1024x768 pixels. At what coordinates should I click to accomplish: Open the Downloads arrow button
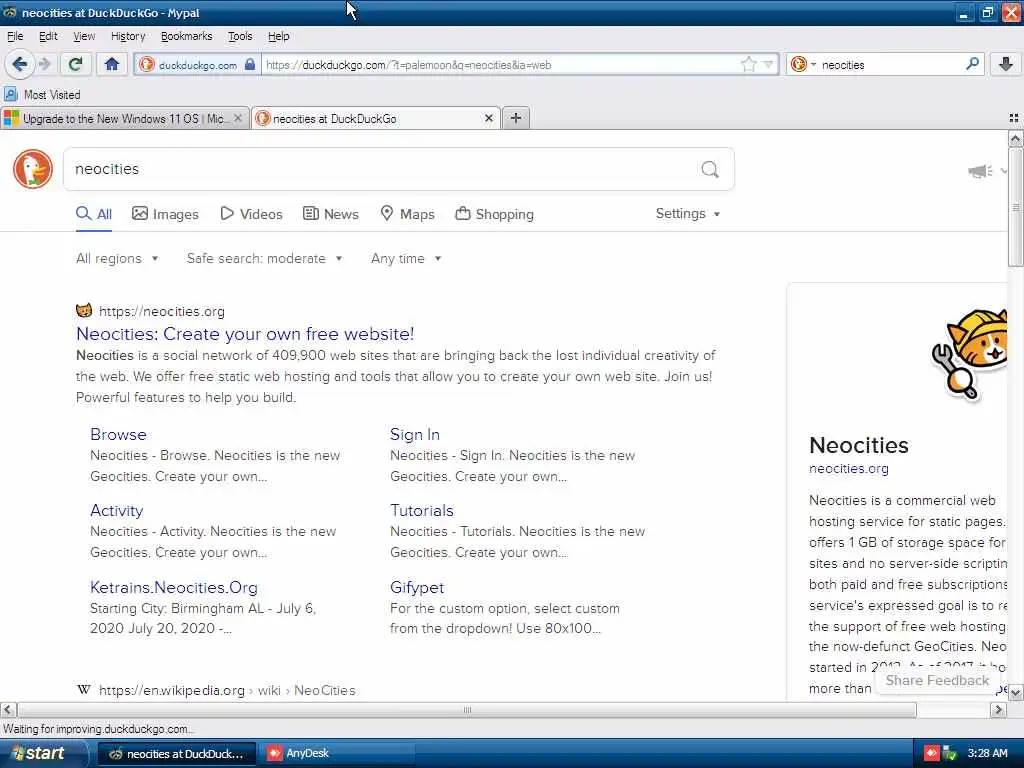pyautogui.click(x=1006, y=64)
